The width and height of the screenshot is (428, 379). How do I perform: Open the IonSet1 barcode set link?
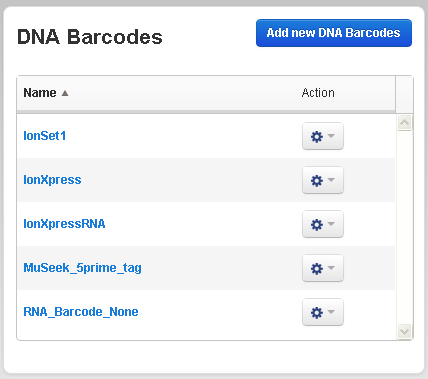tap(45, 136)
